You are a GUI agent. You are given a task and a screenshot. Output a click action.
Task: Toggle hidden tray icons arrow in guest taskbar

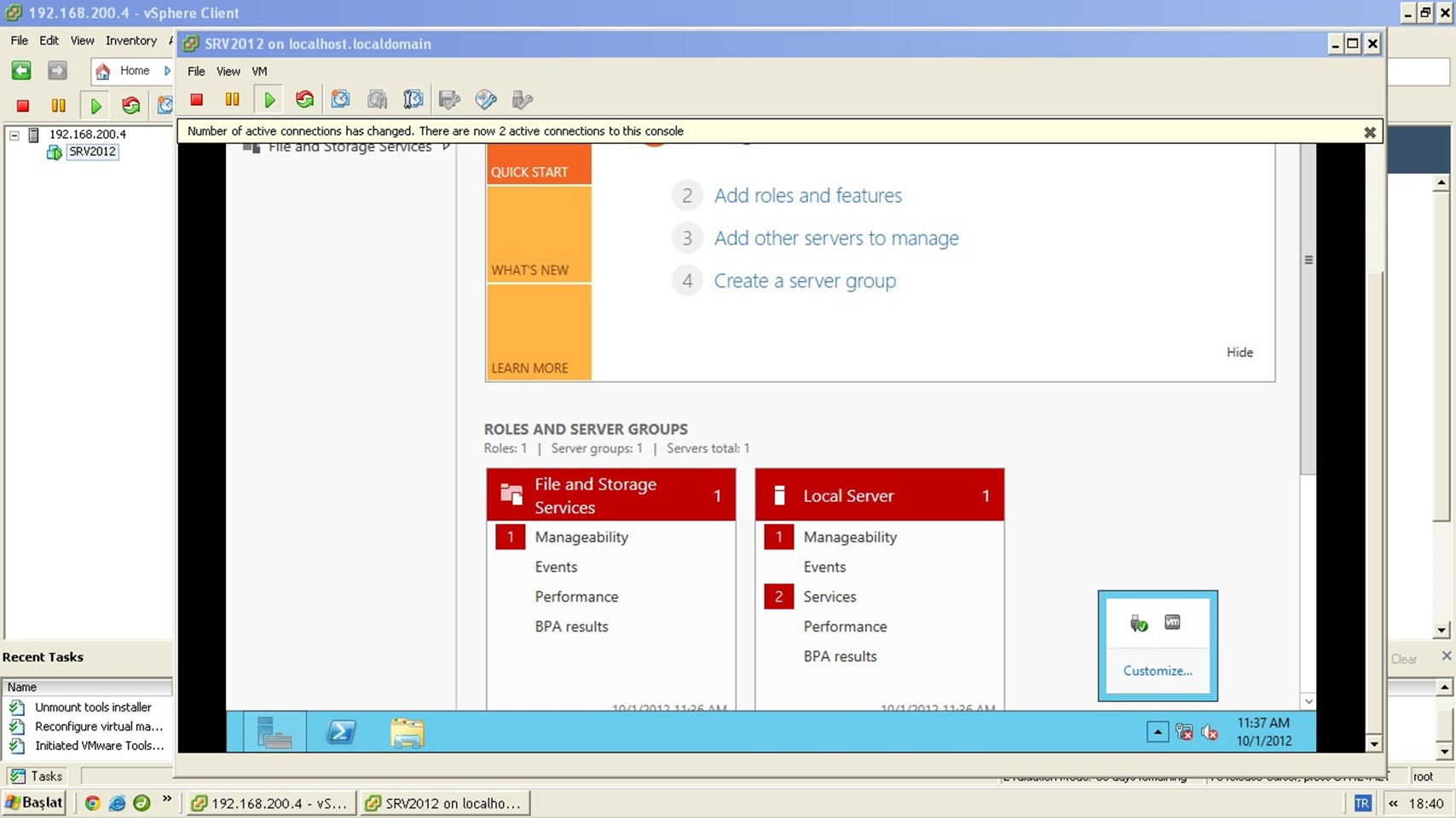click(1158, 732)
